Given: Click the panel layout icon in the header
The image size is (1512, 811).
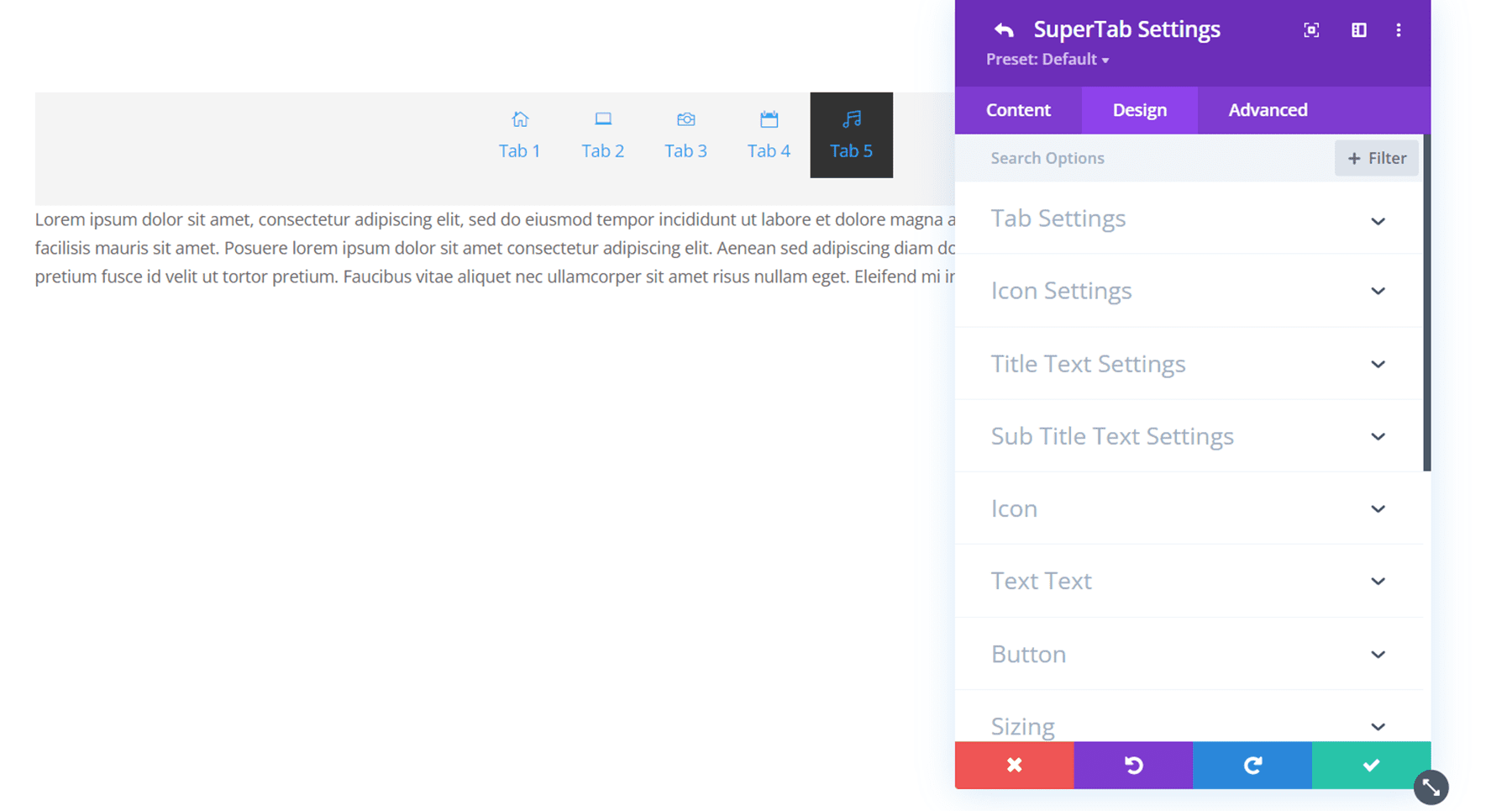Looking at the screenshot, I should click(1359, 29).
